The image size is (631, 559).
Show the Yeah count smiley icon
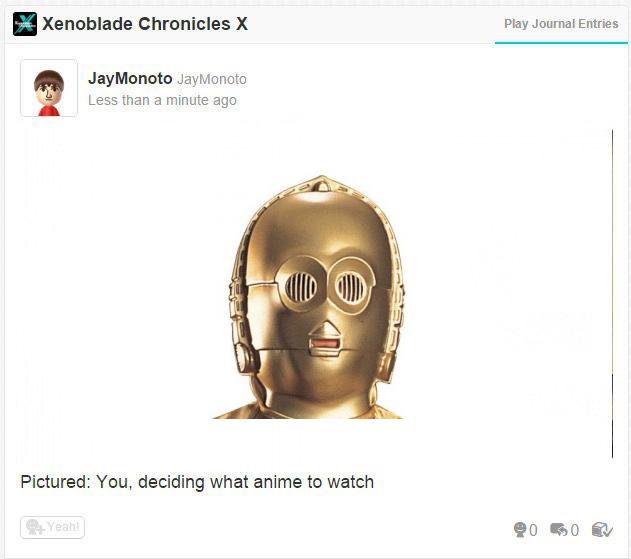(x=520, y=529)
